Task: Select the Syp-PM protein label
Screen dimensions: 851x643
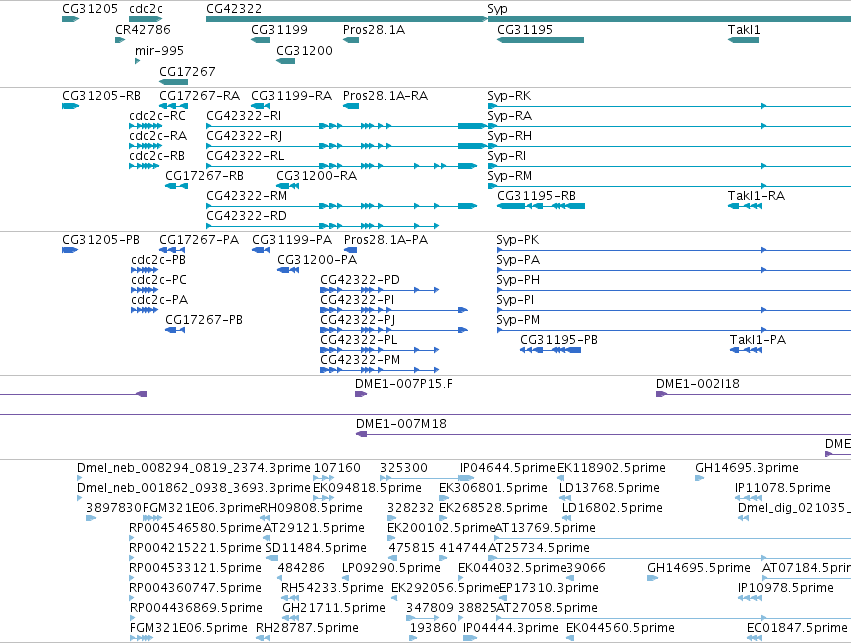Action: [518, 321]
